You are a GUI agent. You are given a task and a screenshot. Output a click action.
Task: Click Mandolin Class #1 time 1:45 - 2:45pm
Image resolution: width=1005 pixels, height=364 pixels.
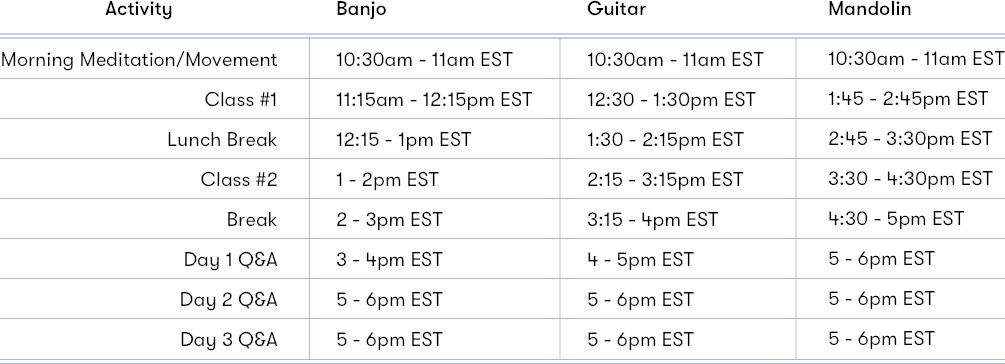pos(908,99)
